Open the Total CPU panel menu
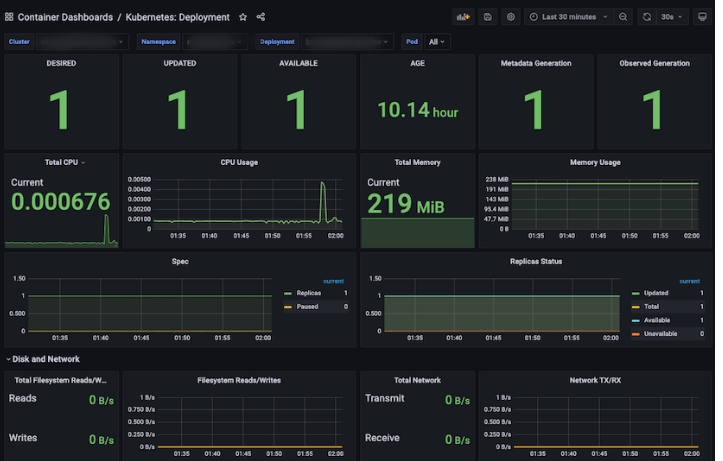The width and height of the screenshot is (723, 461). coord(65,162)
